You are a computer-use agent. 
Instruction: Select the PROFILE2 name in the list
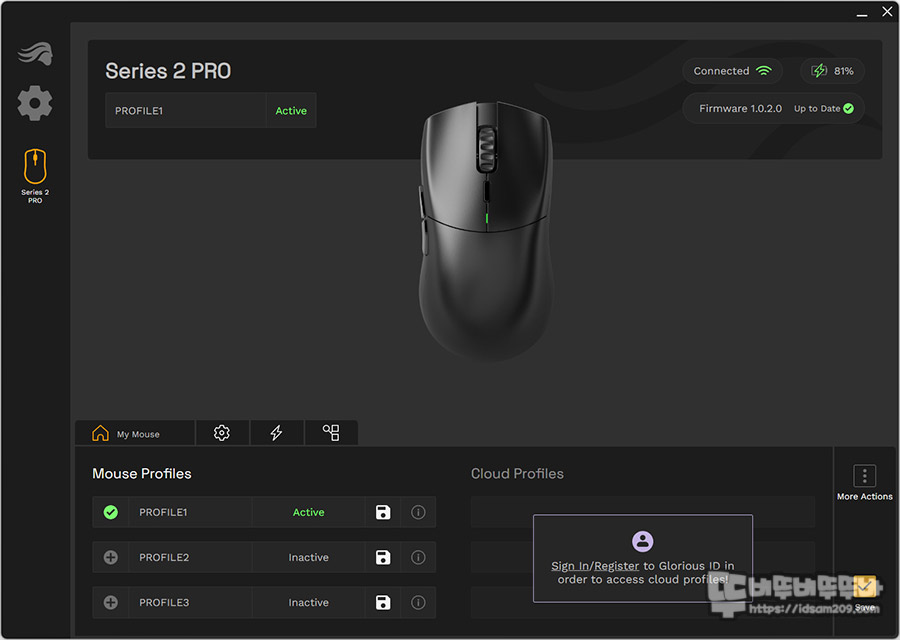164,557
